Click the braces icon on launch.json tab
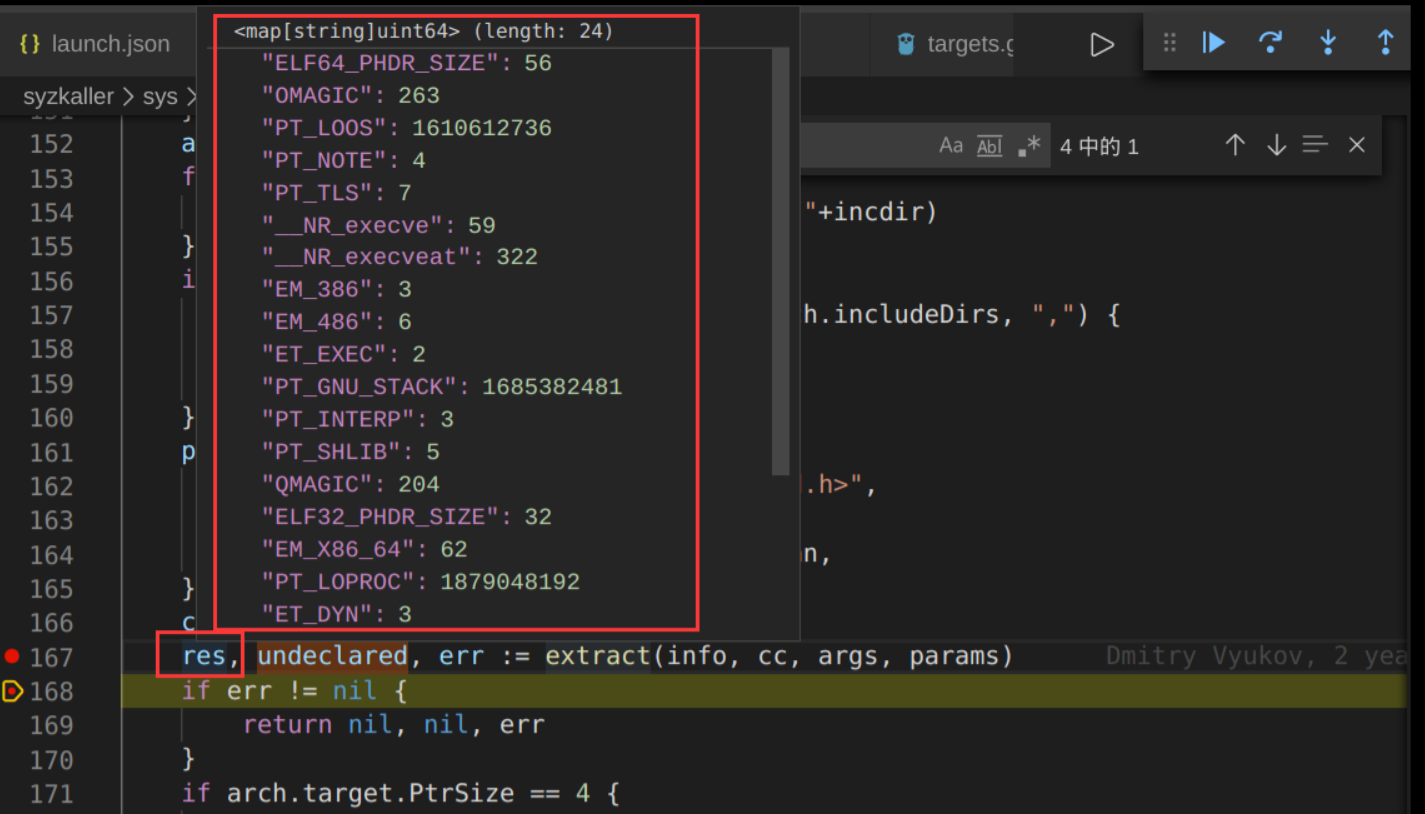Image resolution: width=1425 pixels, height=814 pixels. (30, 44)
